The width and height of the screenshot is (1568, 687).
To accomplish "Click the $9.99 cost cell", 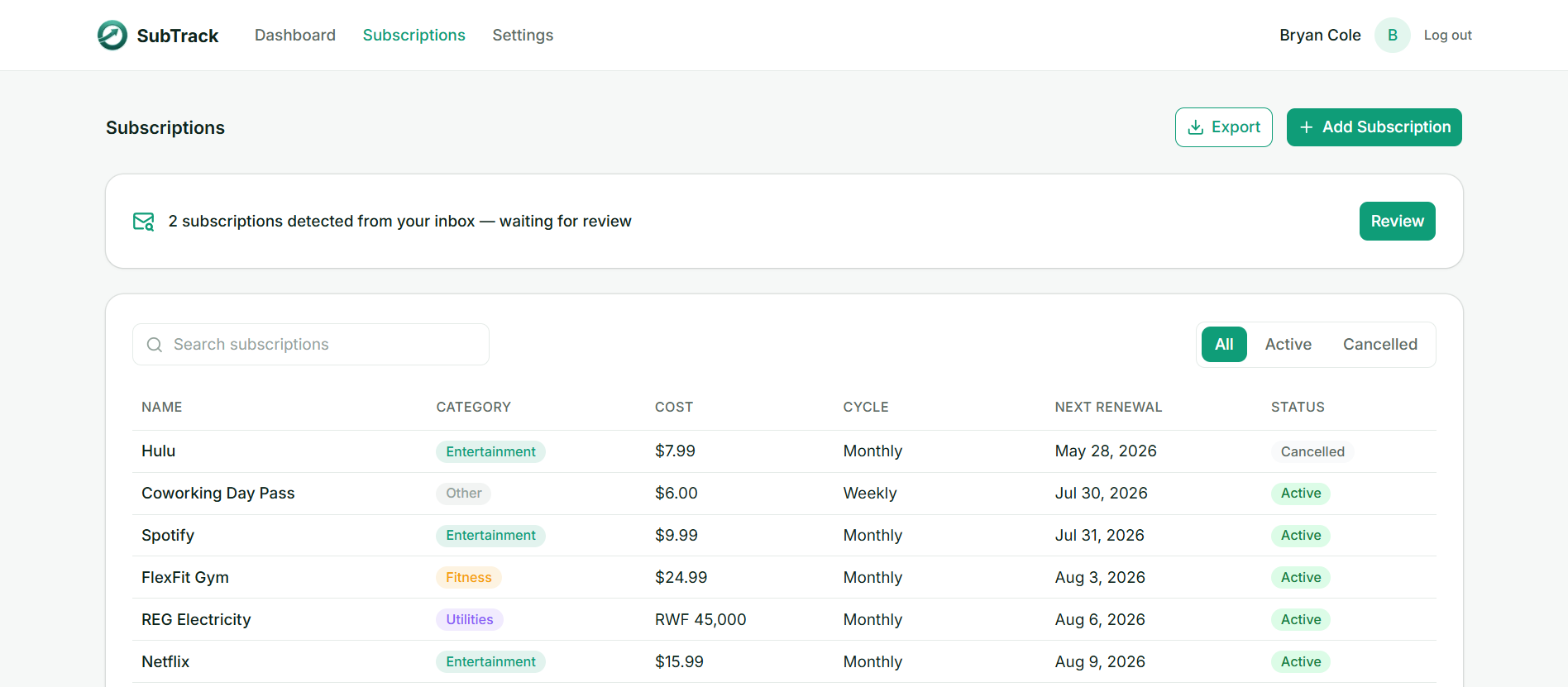I will click(x=676, y=536).
